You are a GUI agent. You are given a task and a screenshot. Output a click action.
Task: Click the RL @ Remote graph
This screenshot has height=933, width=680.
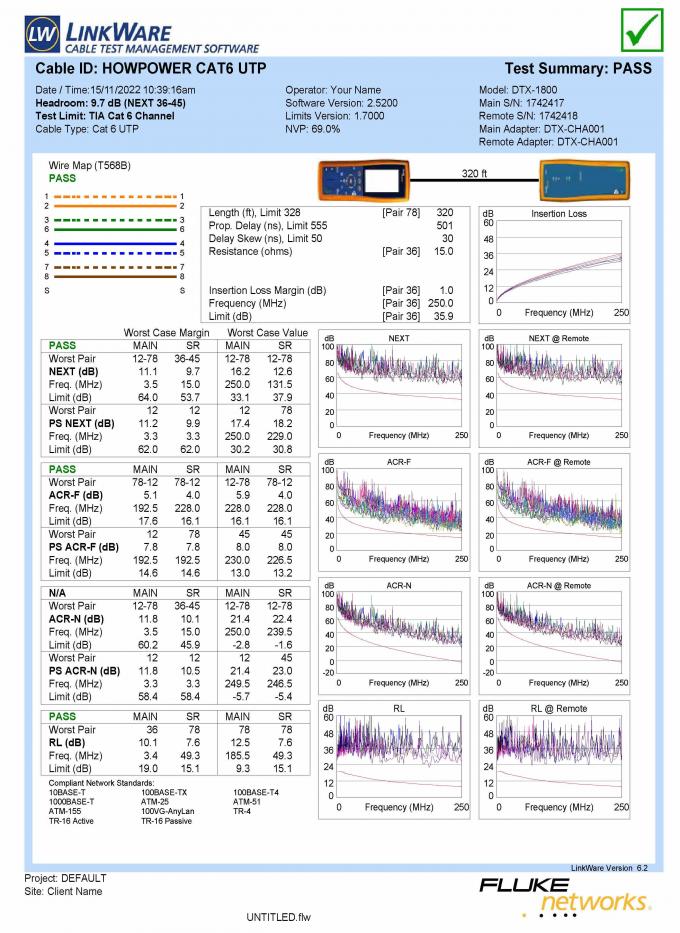560,757
